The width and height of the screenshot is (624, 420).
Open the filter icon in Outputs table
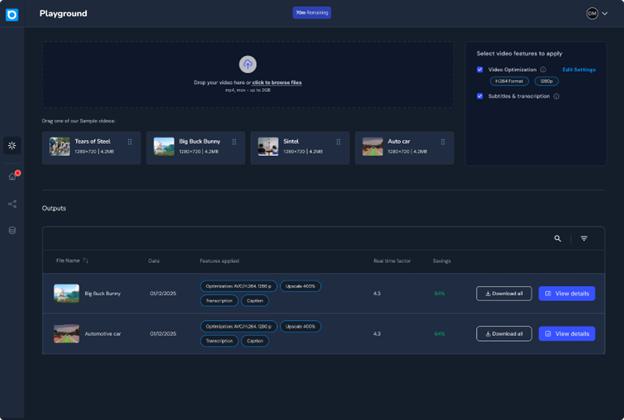tap(584, 239)
